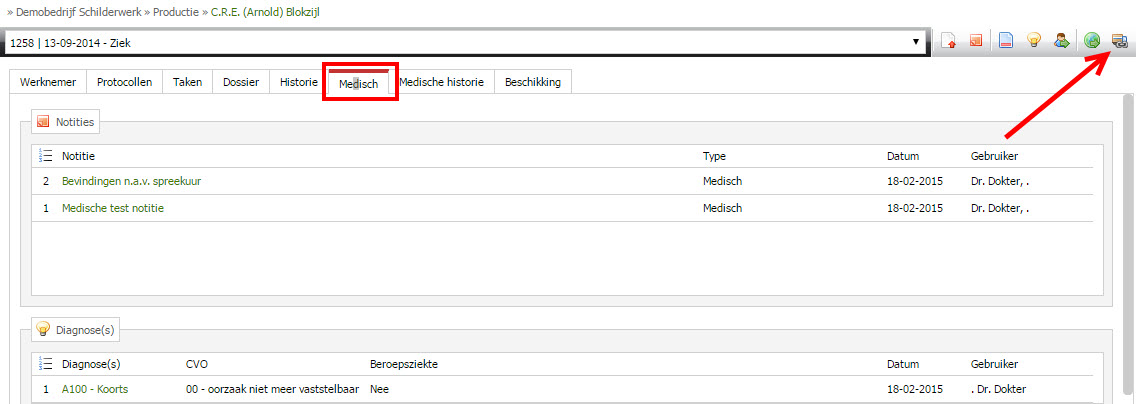Click the document upload icon with red arrow
Viewport: 1136px width, 404px height.
(949, 41)
